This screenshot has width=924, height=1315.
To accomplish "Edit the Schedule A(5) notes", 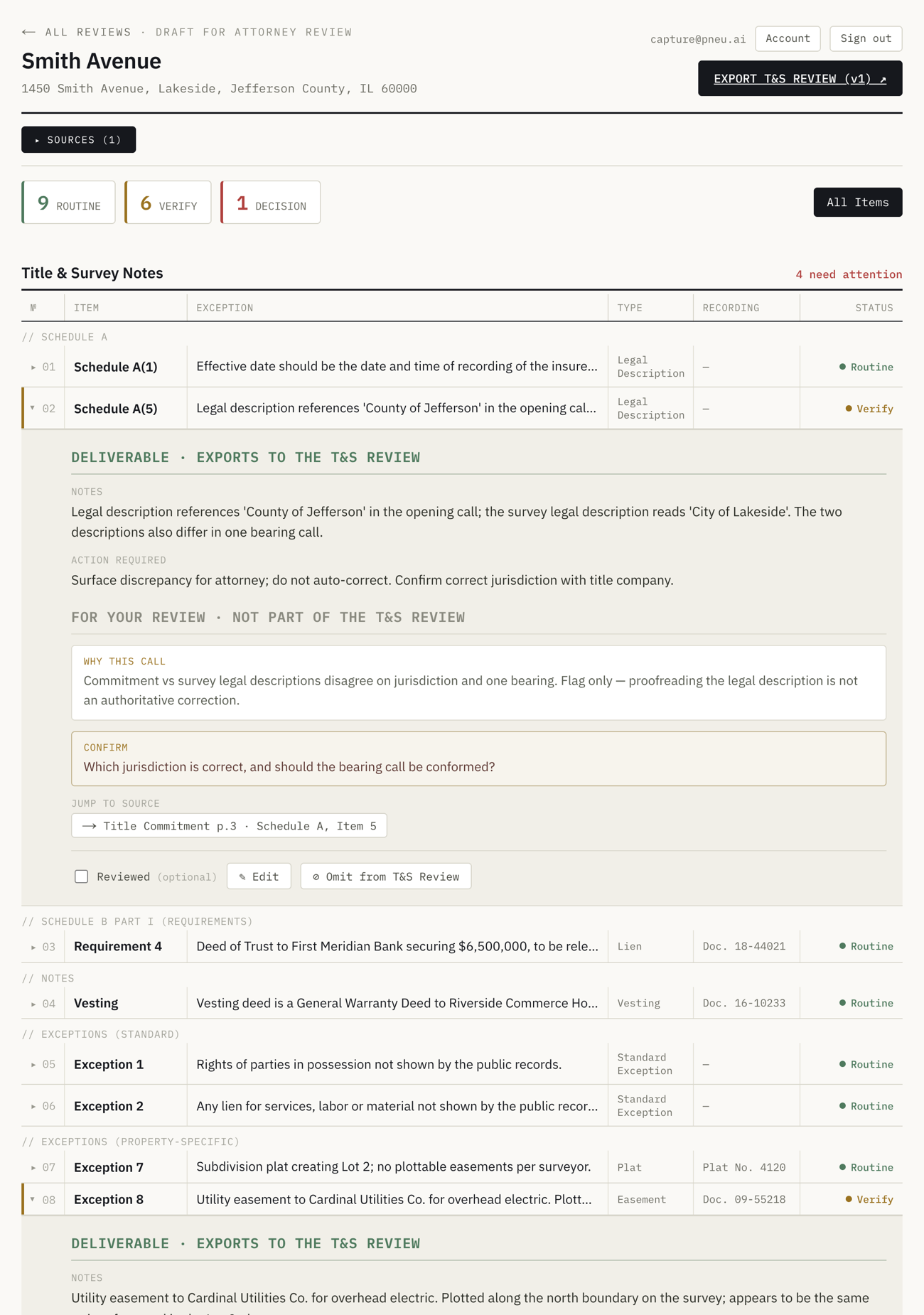I will pyautogui.click(x=259, y=876).
